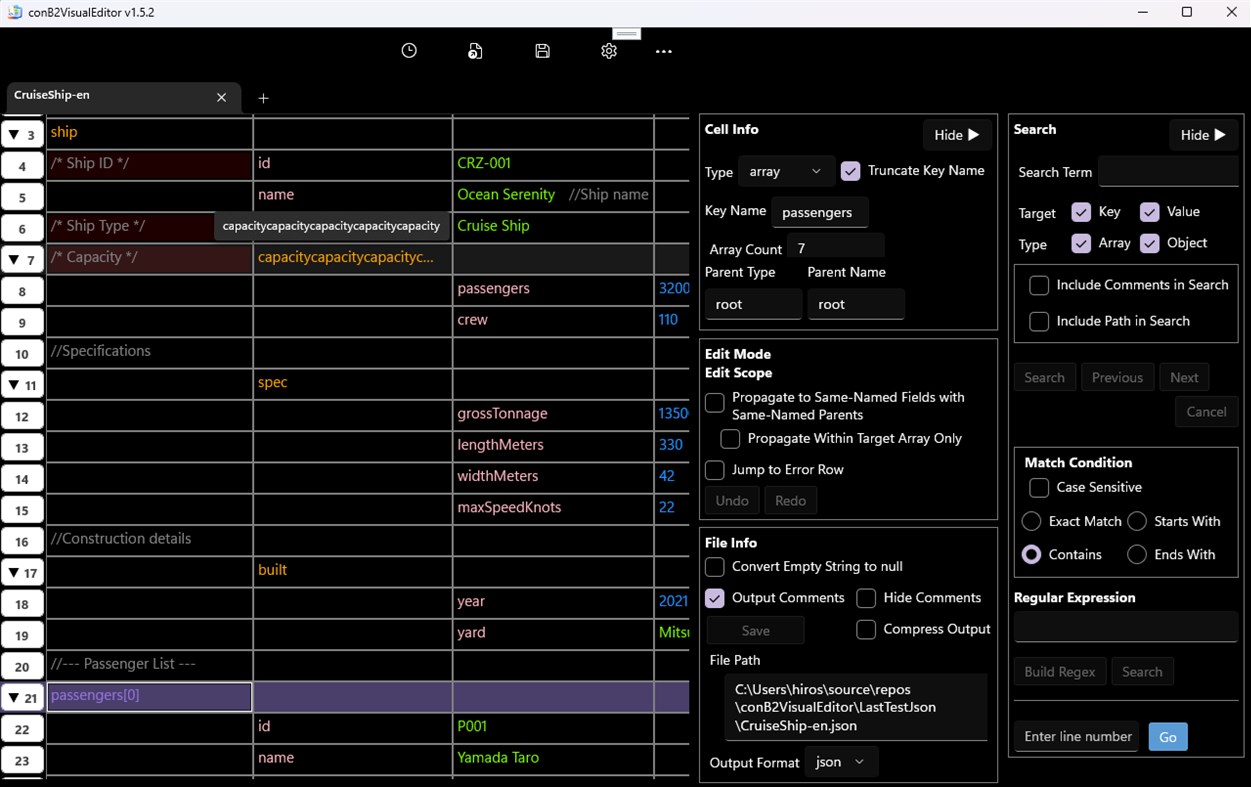Click the File Path text box
This screenshot has width=1251, height=787.
tap(856, 707)
